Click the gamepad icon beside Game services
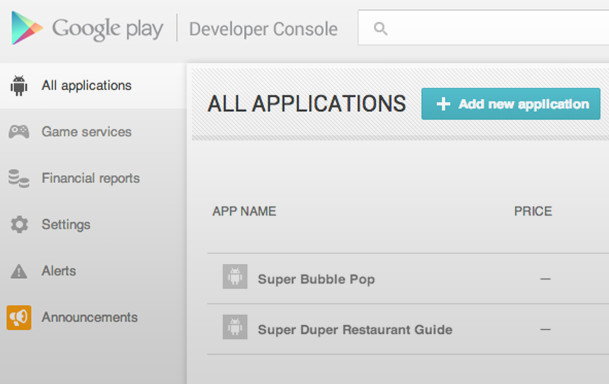This screenshot has width=609, height=384. pyautogui.click(x=19, y=132)
